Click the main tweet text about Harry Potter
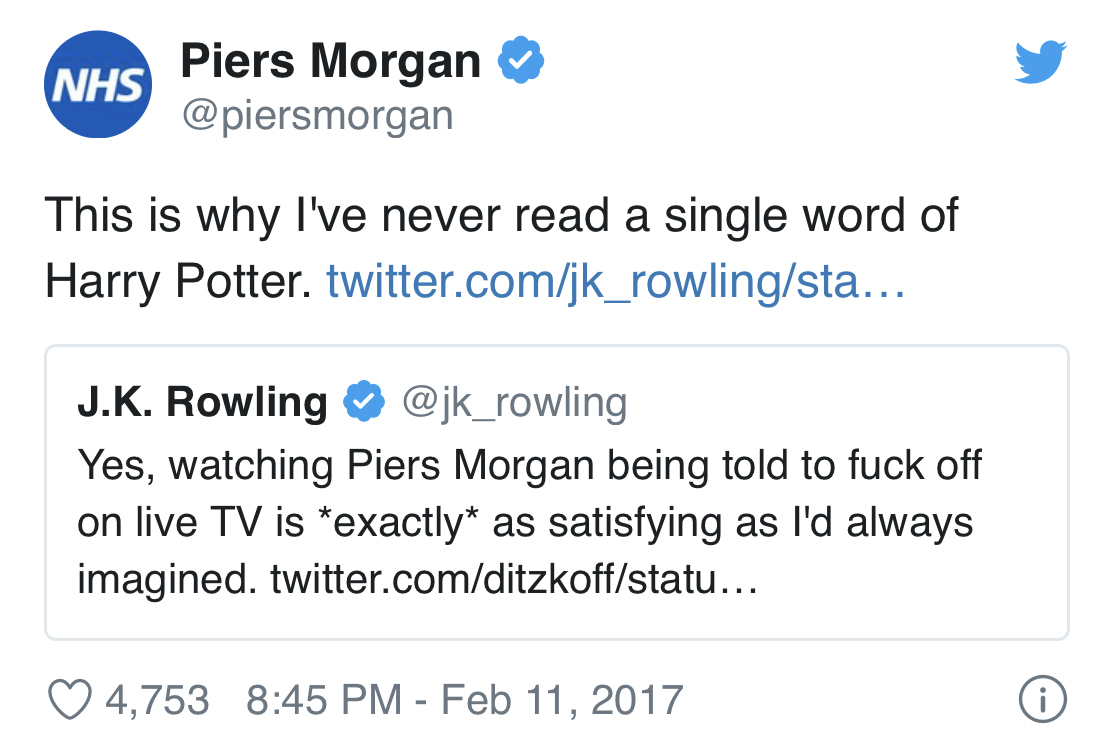The image size is (1106, 731). (500, 216)
